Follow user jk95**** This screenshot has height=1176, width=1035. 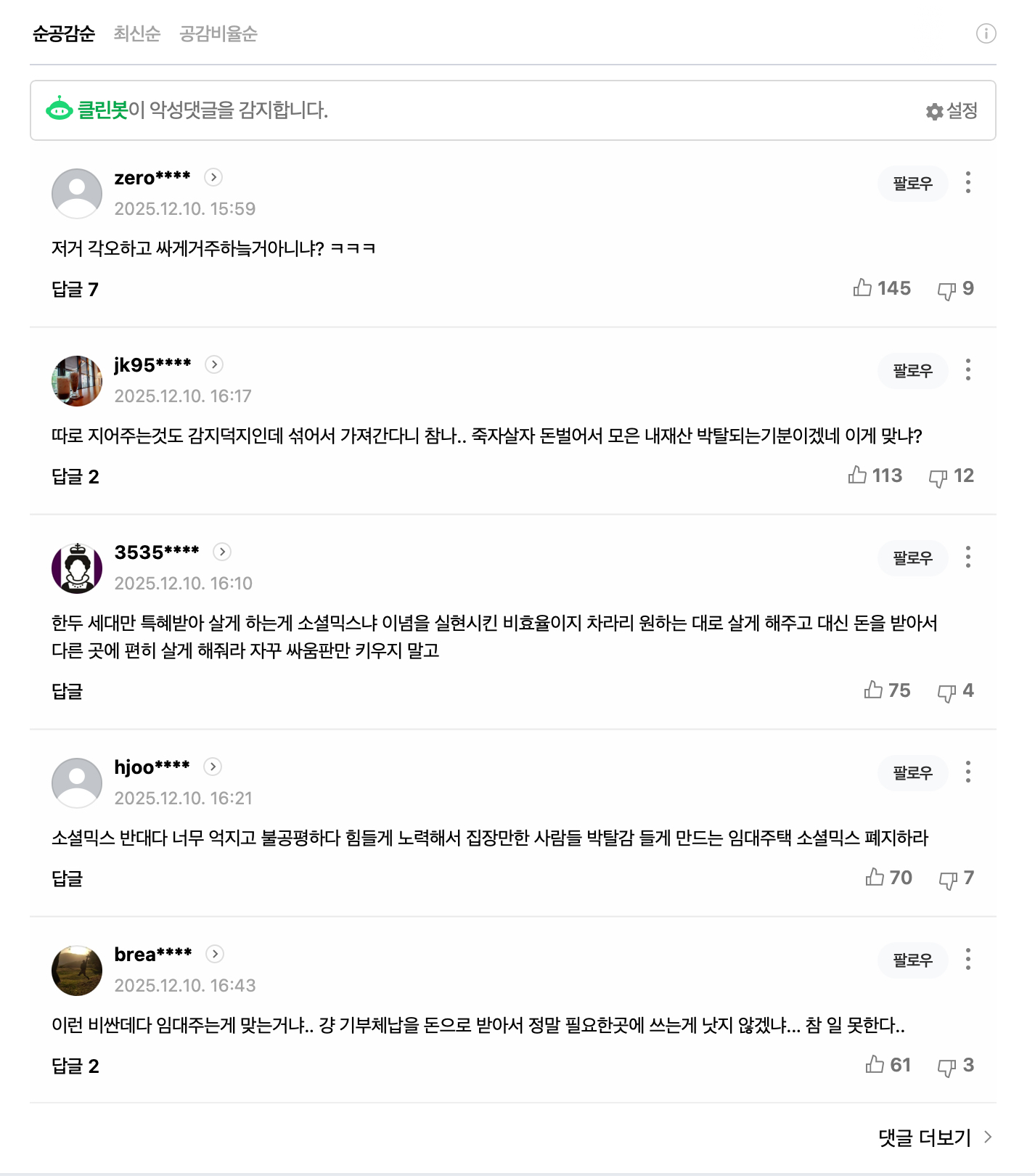pyautogui.click(x=912, y=371)
